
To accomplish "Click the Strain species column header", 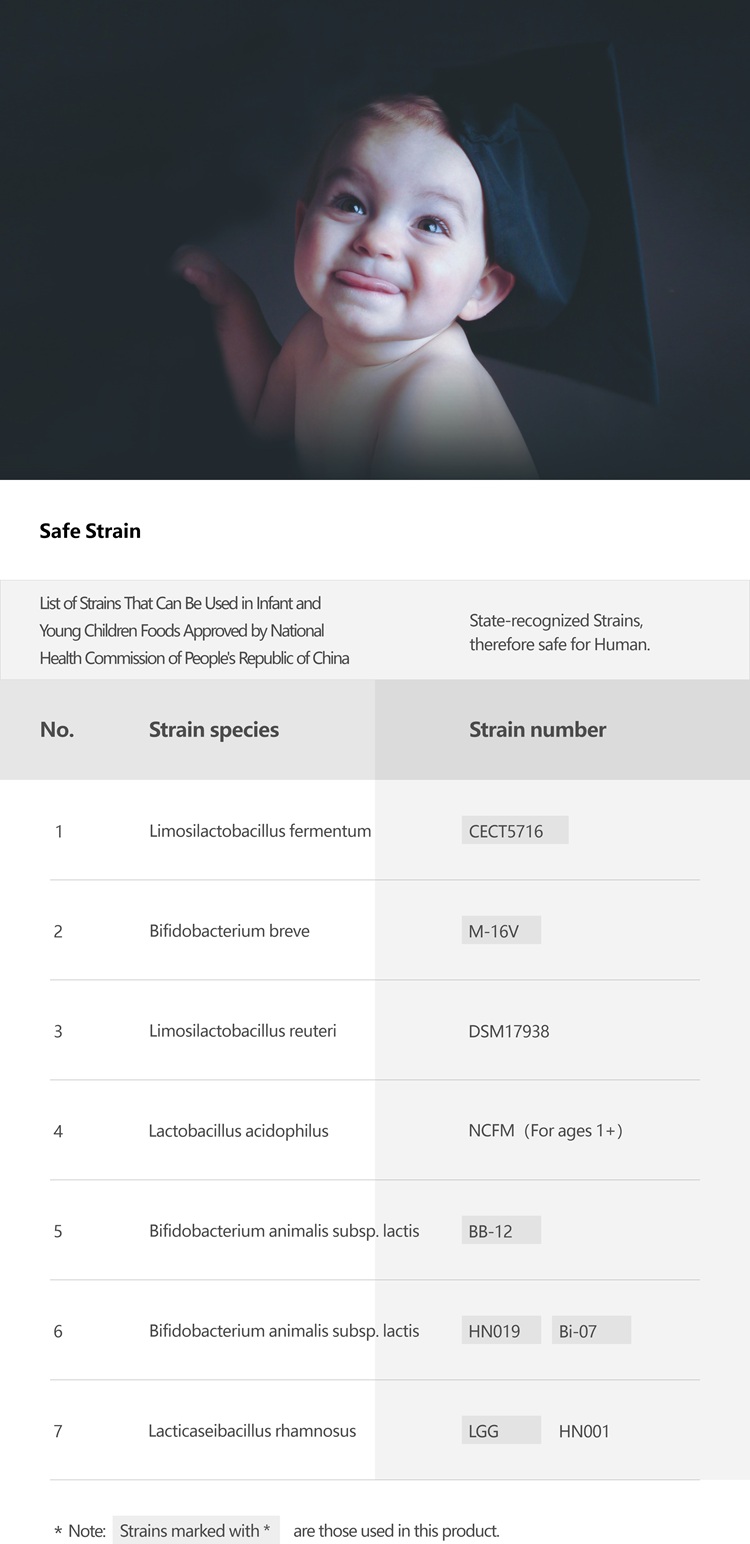I will pyautogui.click(x=214, y=730).
